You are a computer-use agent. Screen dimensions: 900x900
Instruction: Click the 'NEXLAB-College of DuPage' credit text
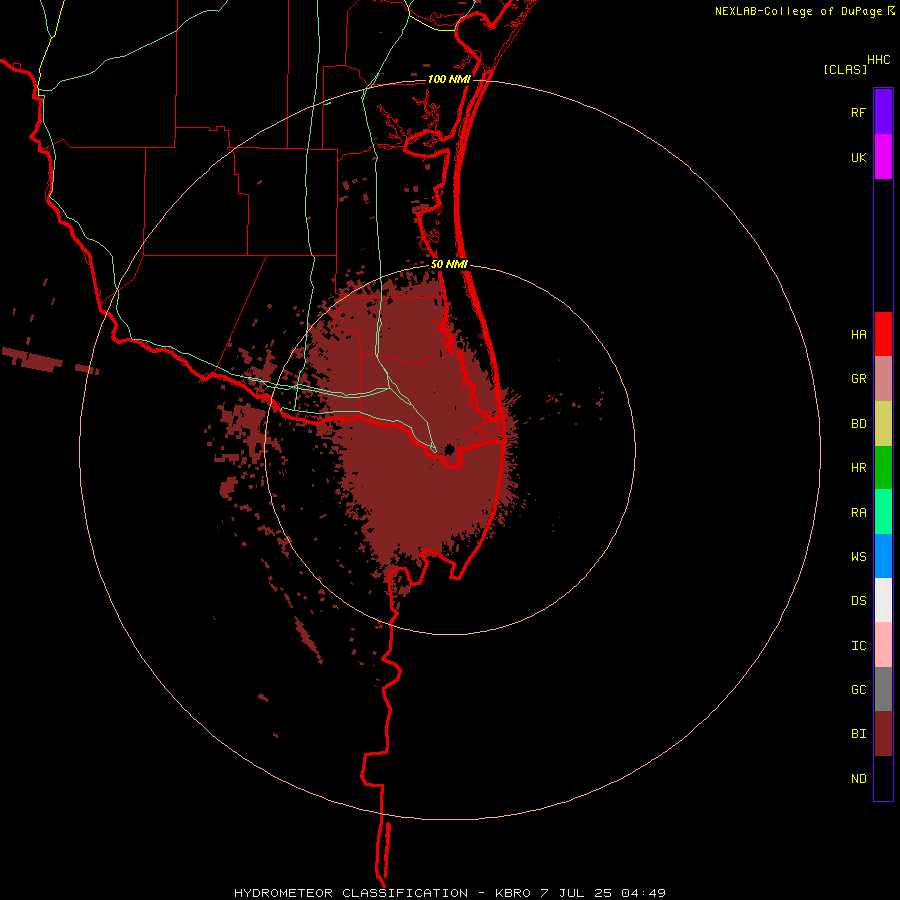pos(798,11)
